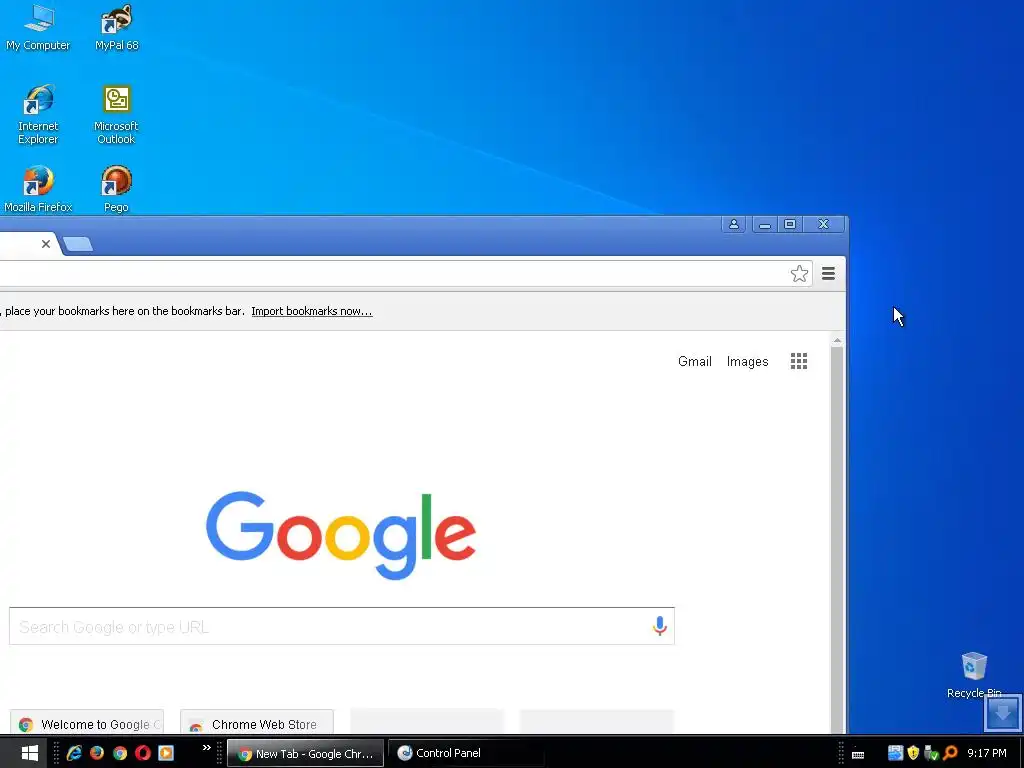Start voice search with the microphone icon
Image resolution: width=1024 pixels, height=768 pixels.
point(660,626)
